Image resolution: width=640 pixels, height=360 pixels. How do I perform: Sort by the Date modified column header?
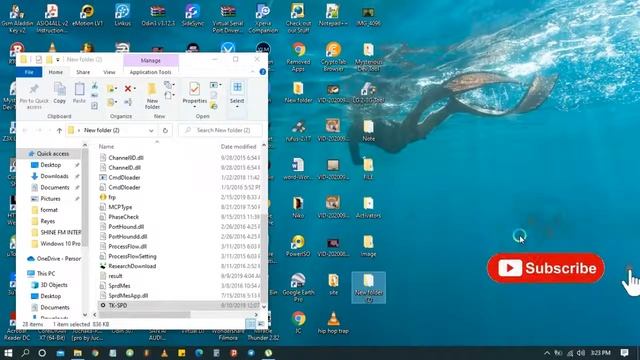click(239, 147)
